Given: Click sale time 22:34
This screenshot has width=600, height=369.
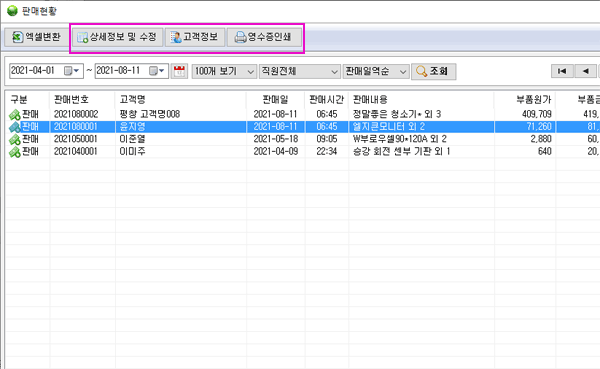Looking at the screenshot, I should [327, 152].
